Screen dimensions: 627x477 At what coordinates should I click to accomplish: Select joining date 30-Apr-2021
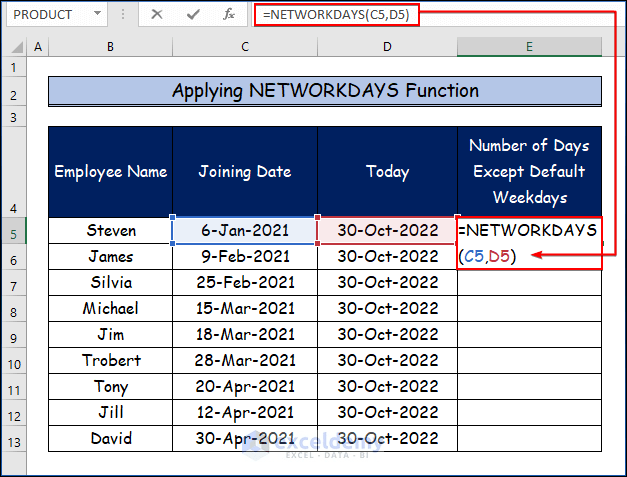[x=245, y=439]
